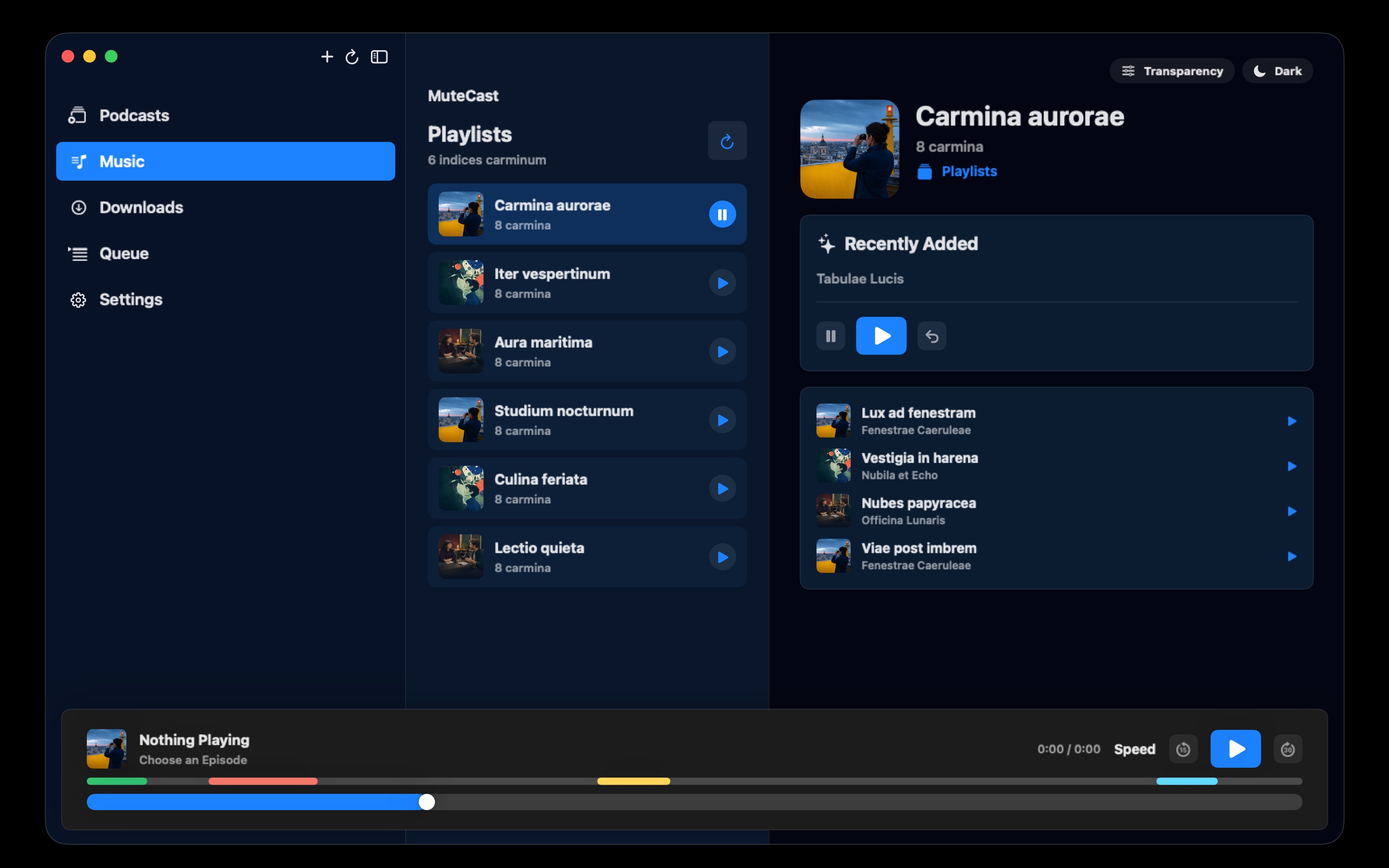
Task: Click the Tabulae Lucis text
Action: click(860, 279)
